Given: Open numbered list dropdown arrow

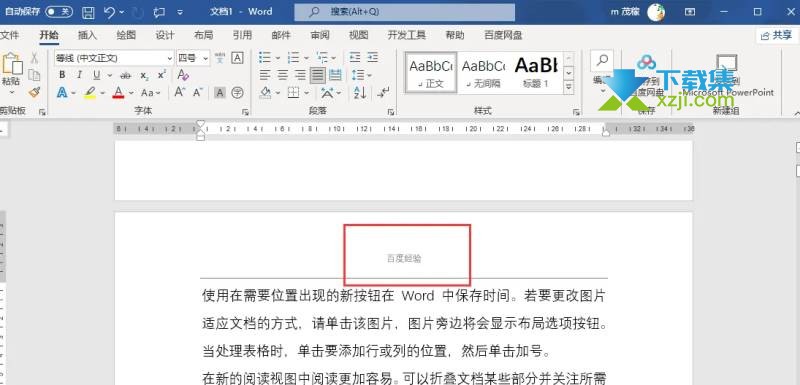Looking at the screenshot, I should click(x=306, y=58).
